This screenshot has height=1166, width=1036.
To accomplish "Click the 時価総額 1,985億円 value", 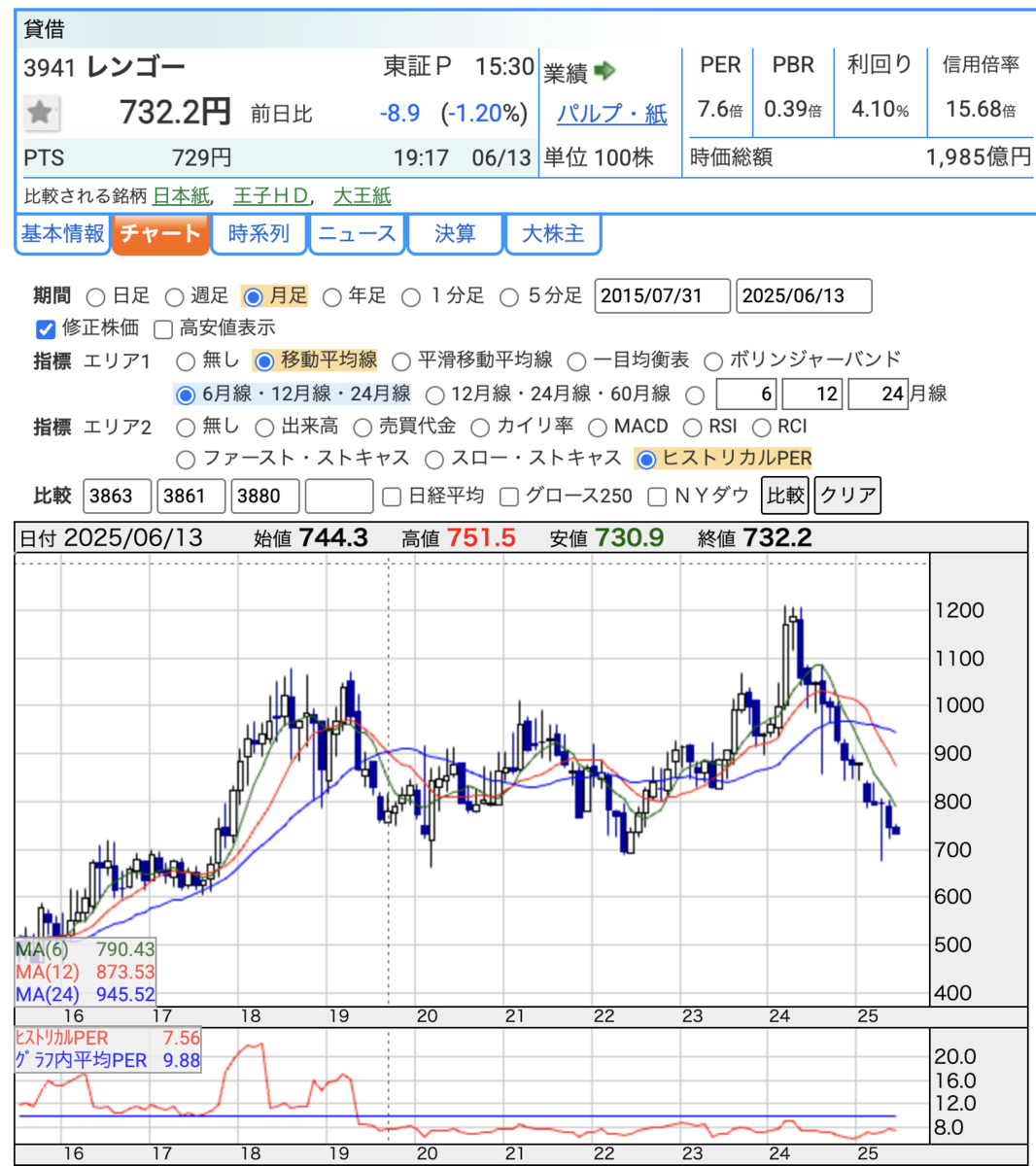I will pyautogui.click(x=979, y=157).
